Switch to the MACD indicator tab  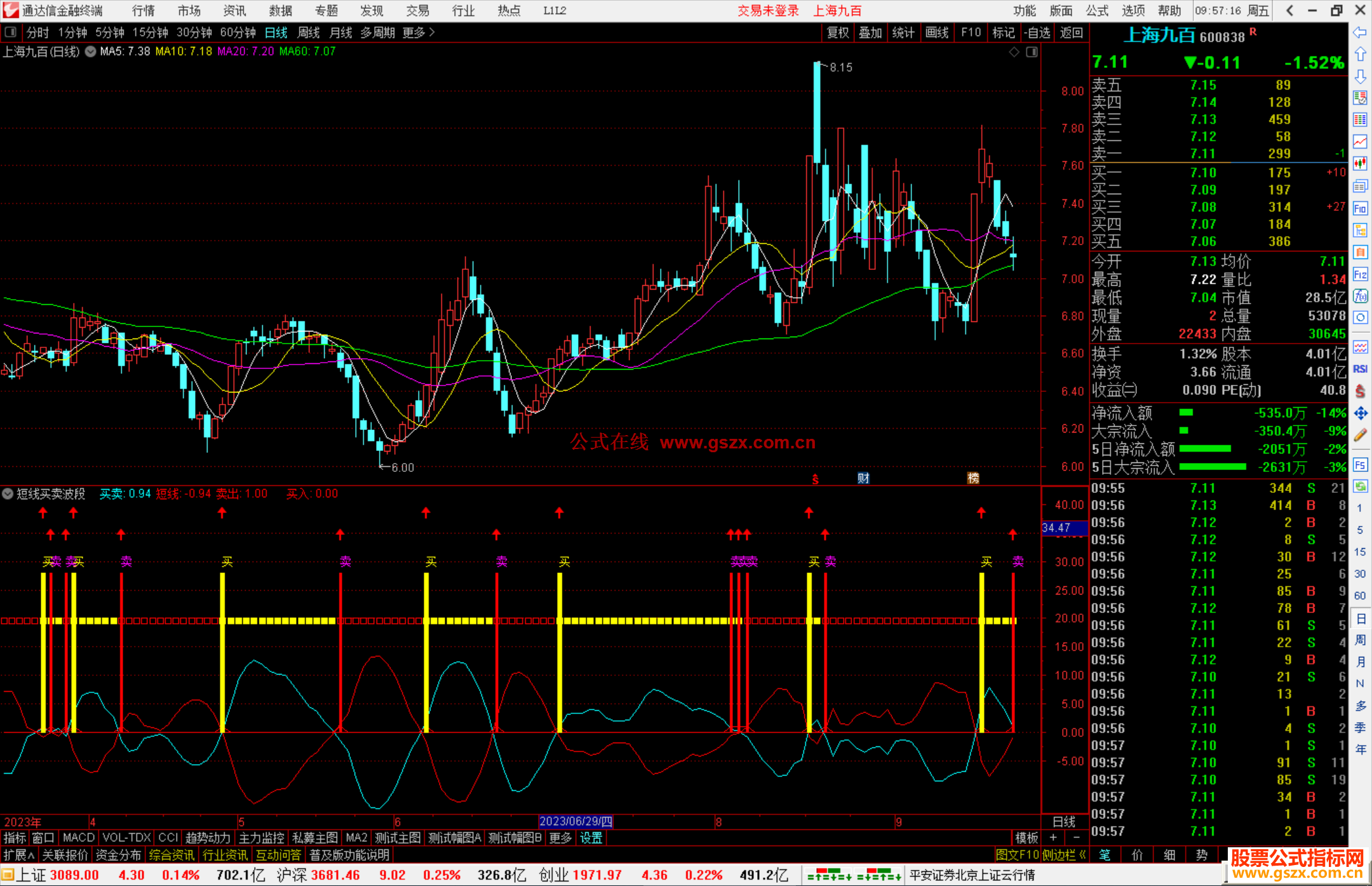(x=78, y=838)
